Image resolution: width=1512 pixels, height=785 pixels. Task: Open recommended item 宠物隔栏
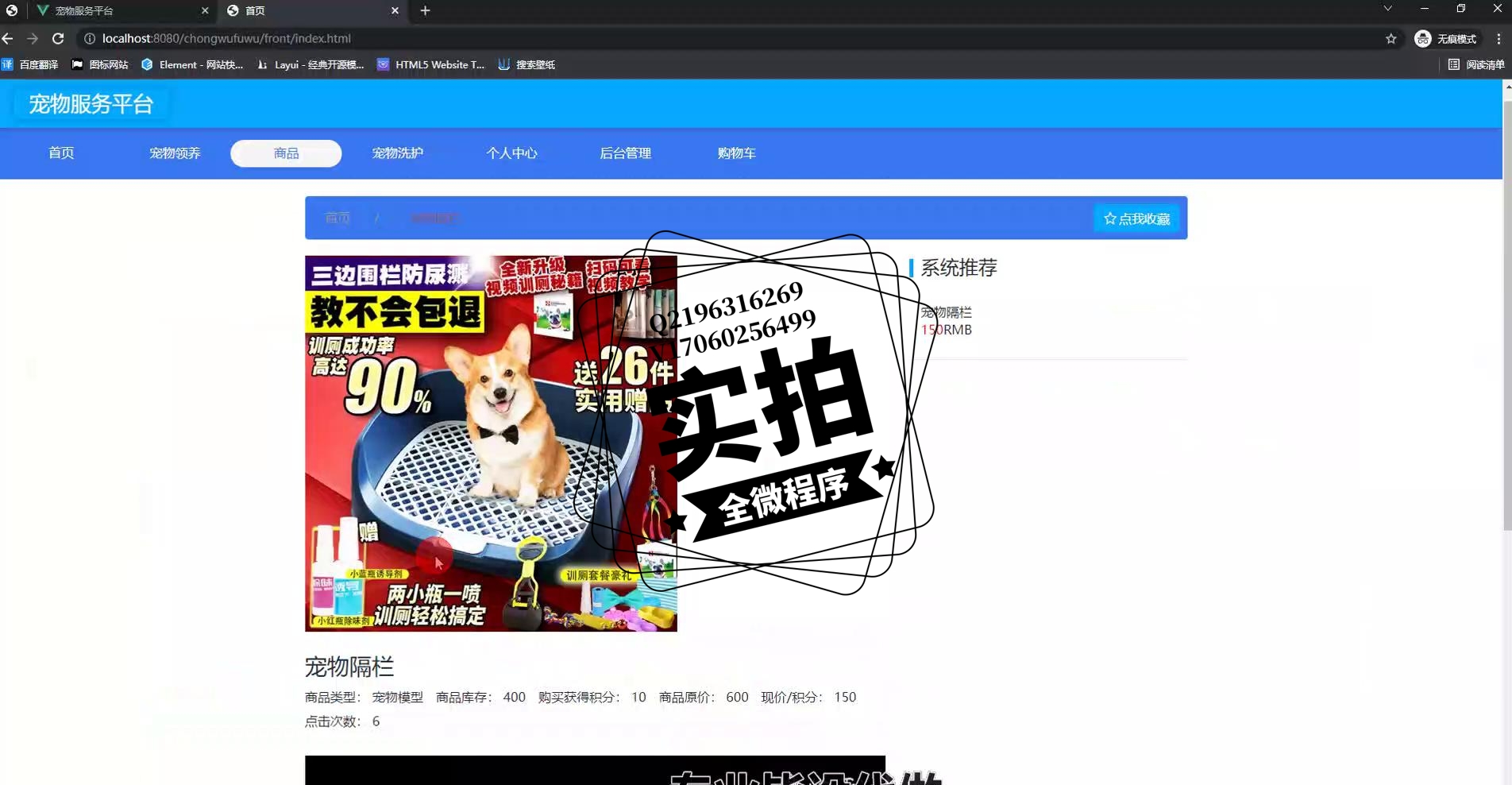(946, 313)
